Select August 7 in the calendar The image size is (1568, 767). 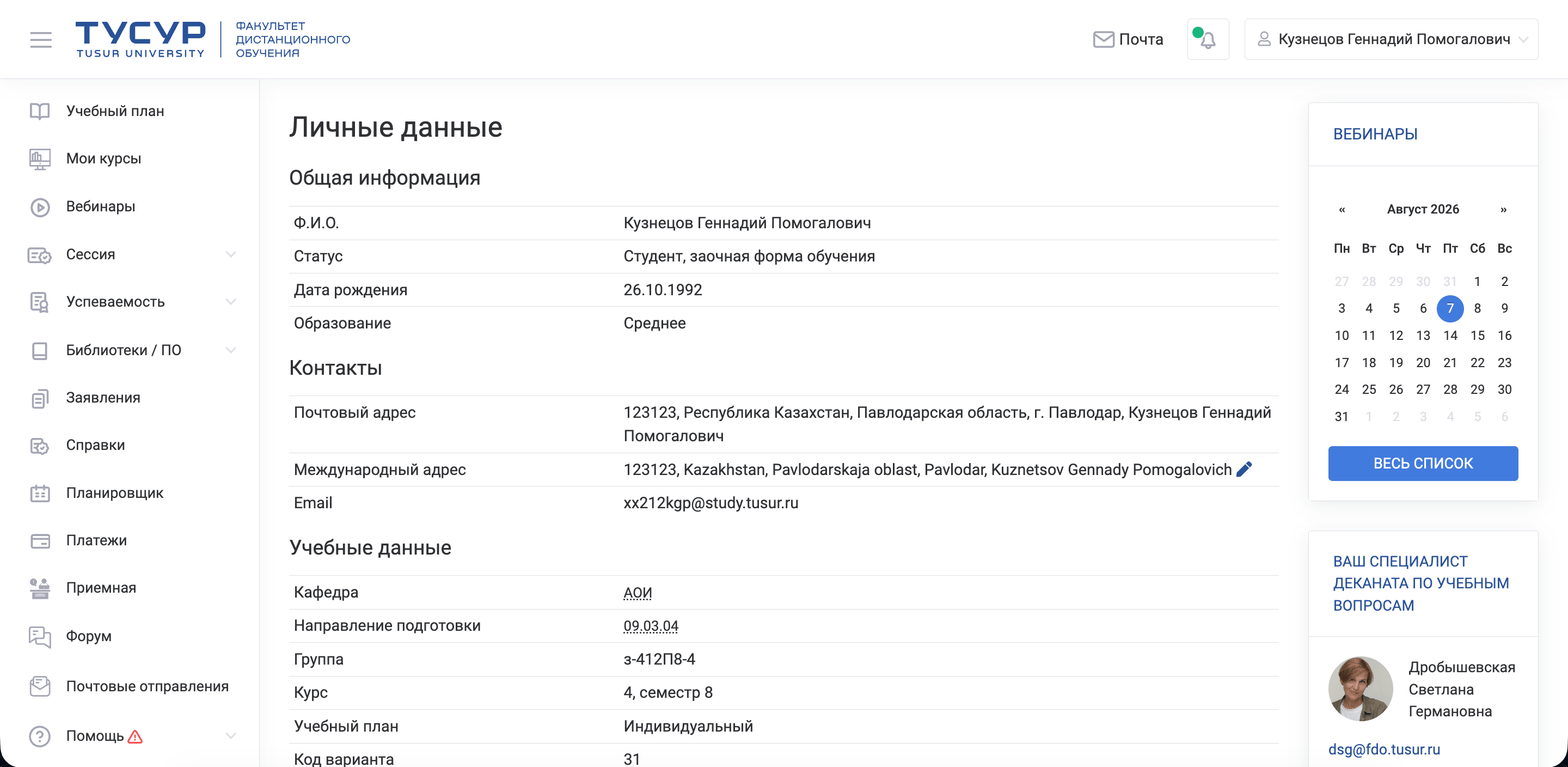pos(1450,308)
